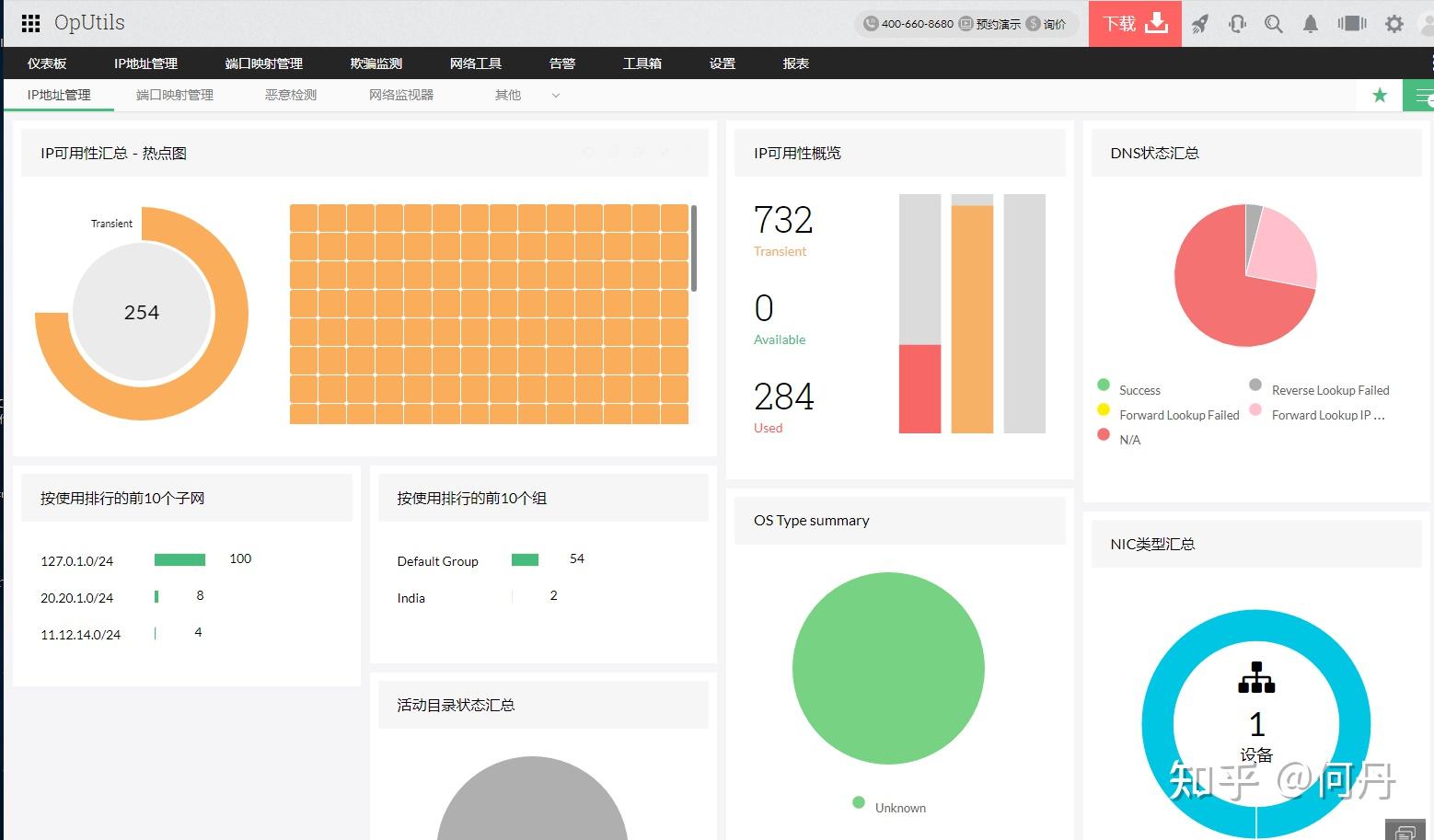Click the phone icon beside 400-660-8680
This screenshot has width=1434, height=840.
[870, 24]
